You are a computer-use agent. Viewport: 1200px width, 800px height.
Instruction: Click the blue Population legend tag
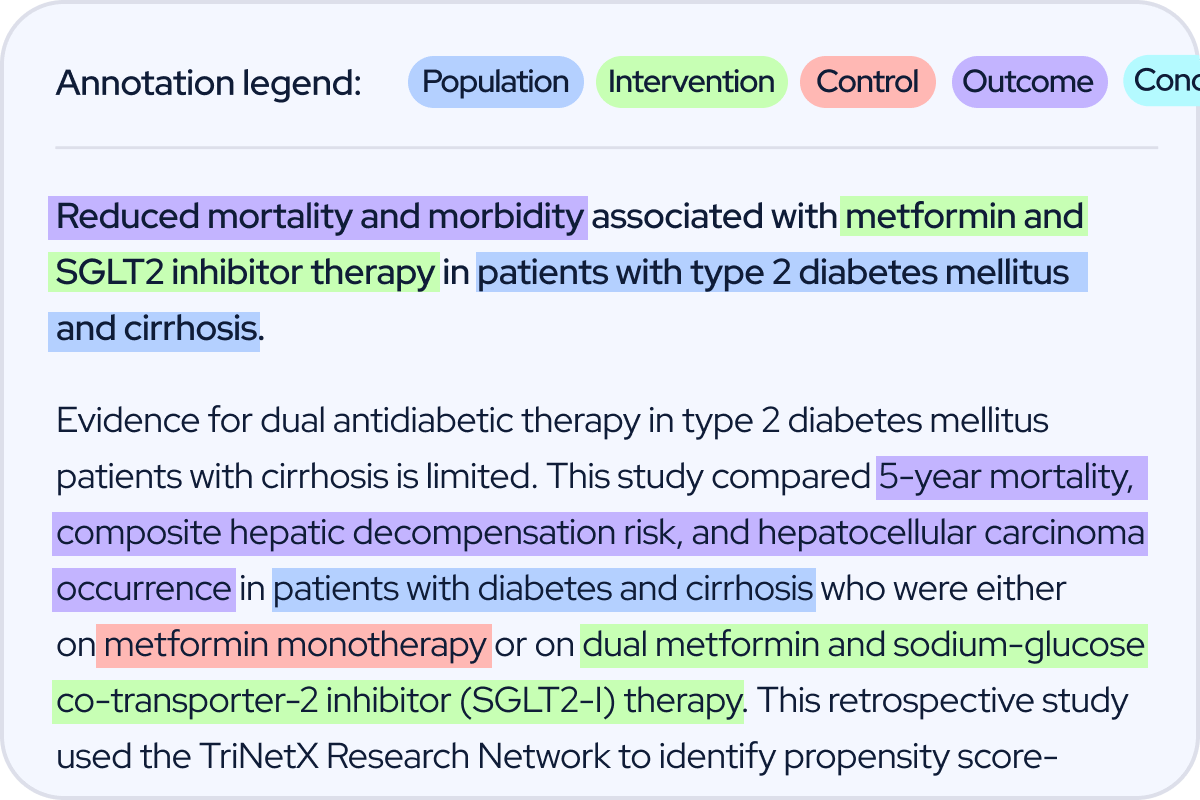(495, 82)
